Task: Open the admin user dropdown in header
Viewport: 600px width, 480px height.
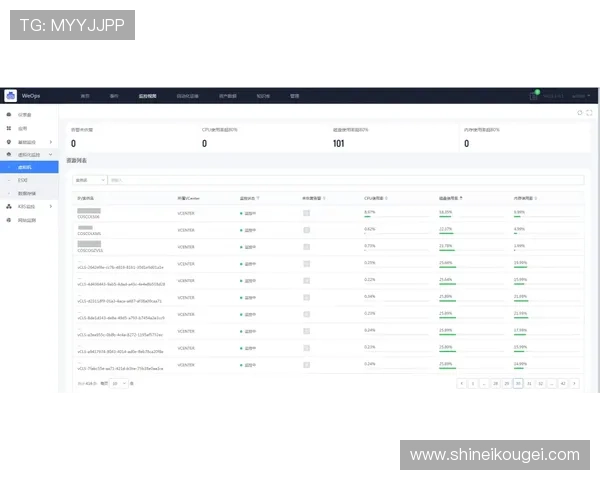Action: click(x=580, y=96)
